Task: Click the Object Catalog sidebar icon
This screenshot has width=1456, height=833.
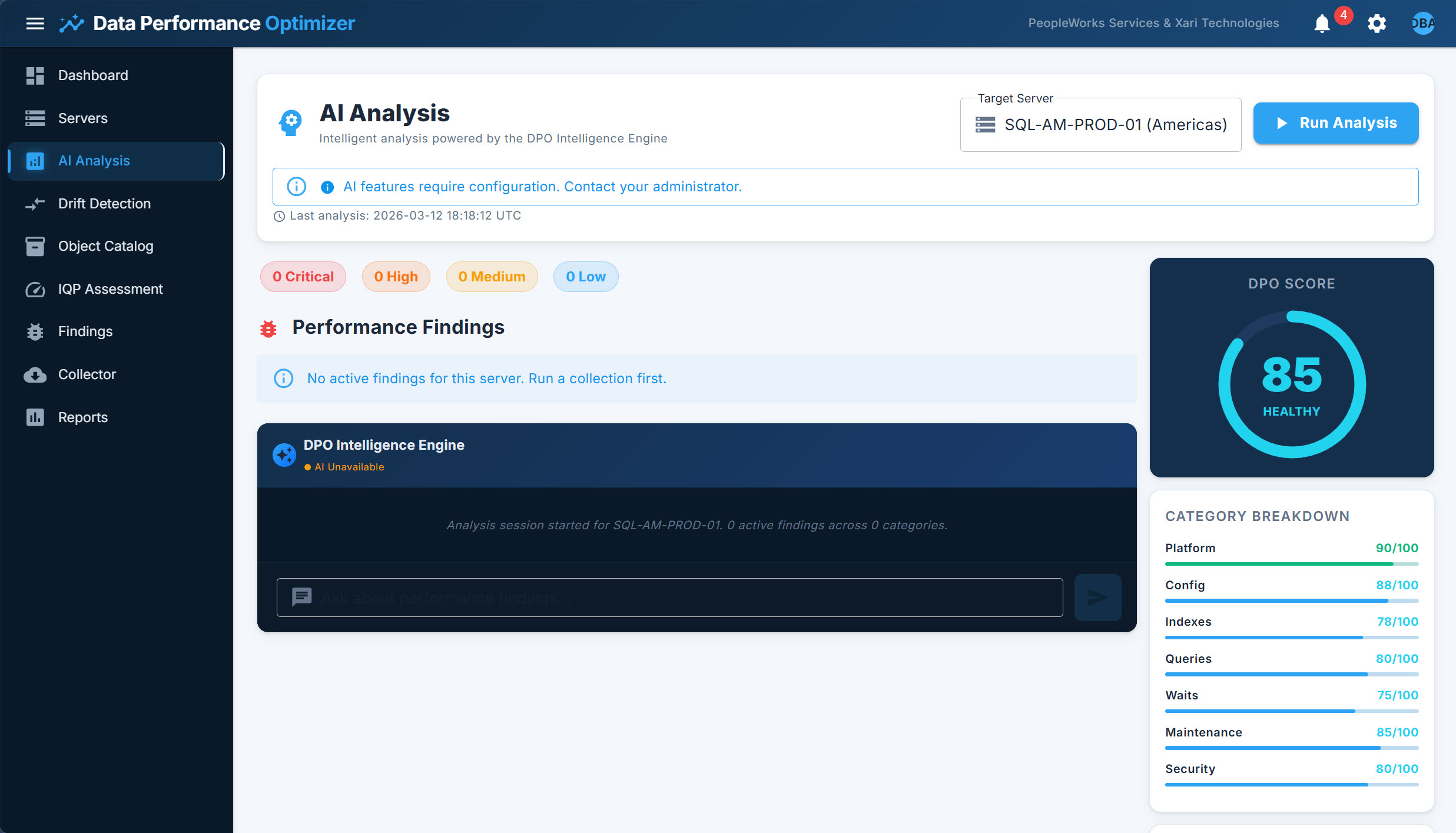Action: [x=35, y=246]
